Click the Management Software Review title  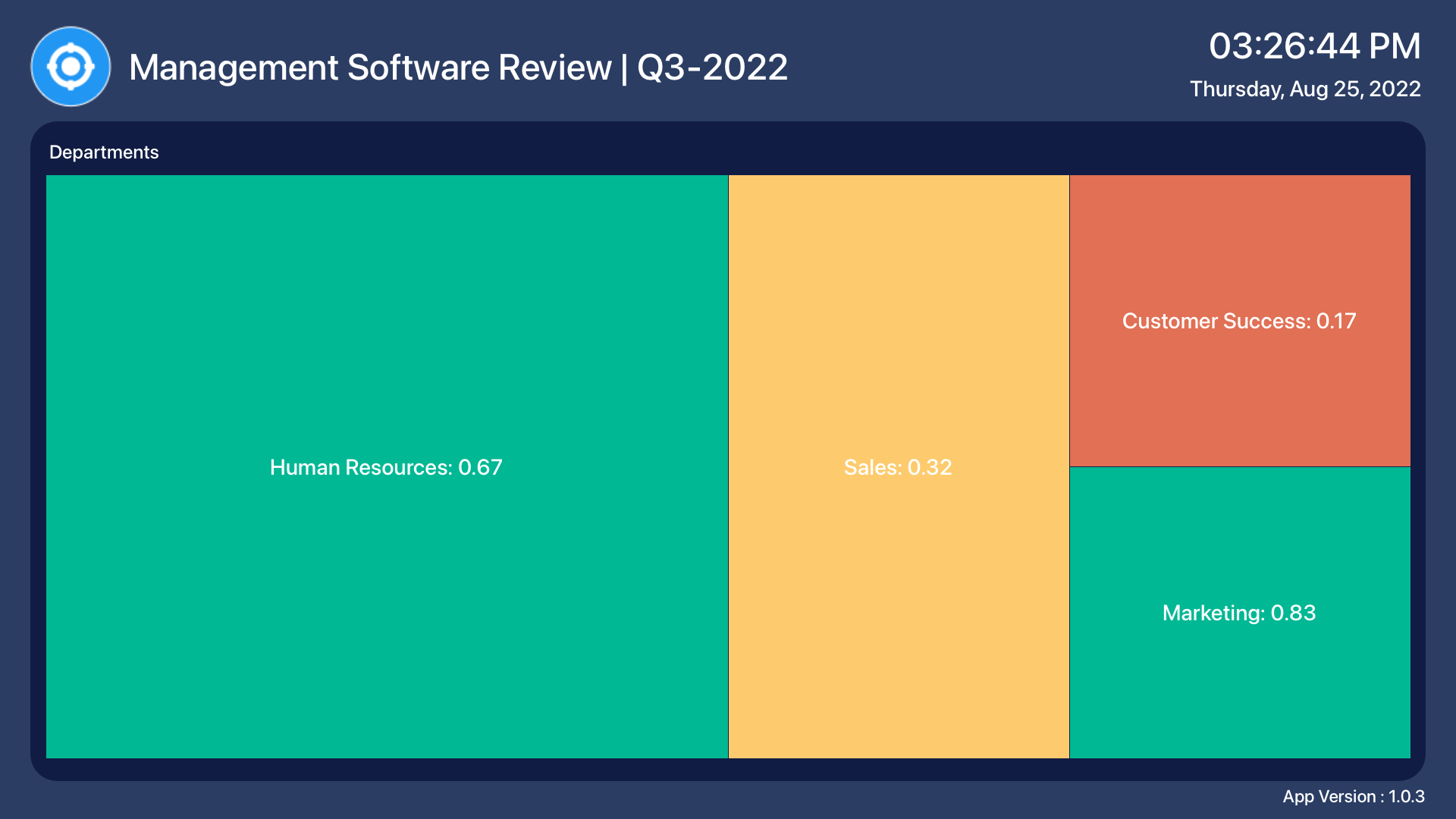point(370,67)
